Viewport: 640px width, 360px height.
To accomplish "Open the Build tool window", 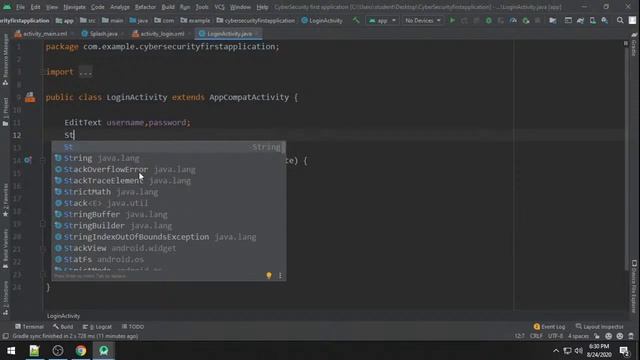I will [63, 327].
